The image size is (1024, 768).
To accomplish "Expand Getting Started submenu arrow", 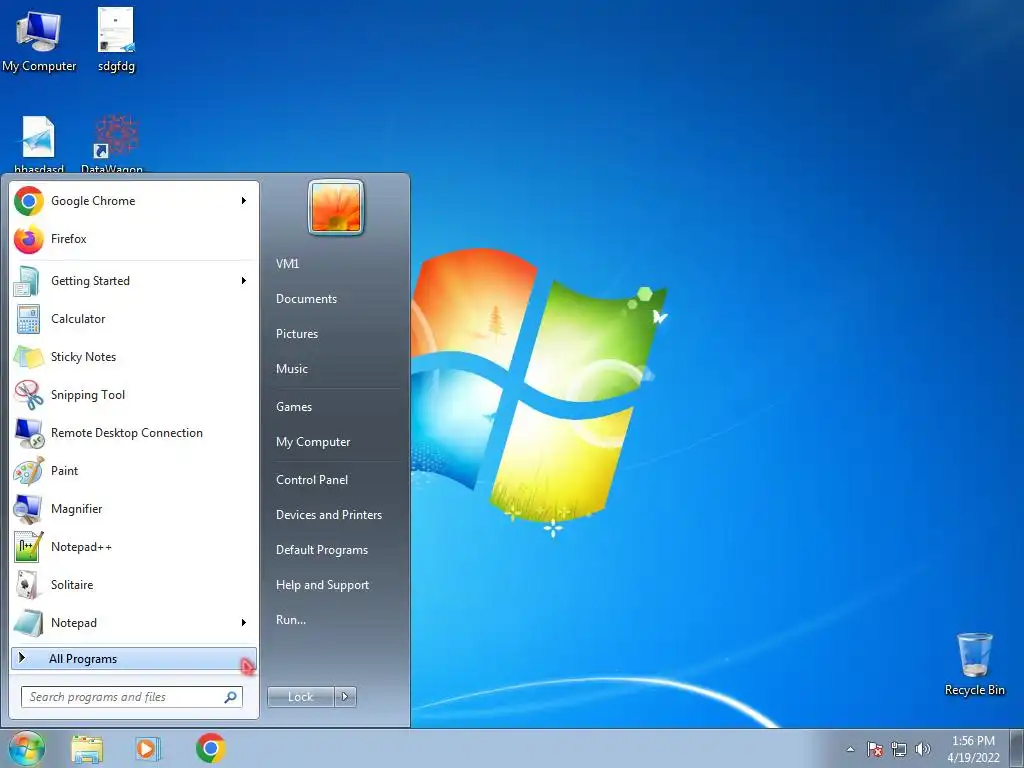I will 244,281.
